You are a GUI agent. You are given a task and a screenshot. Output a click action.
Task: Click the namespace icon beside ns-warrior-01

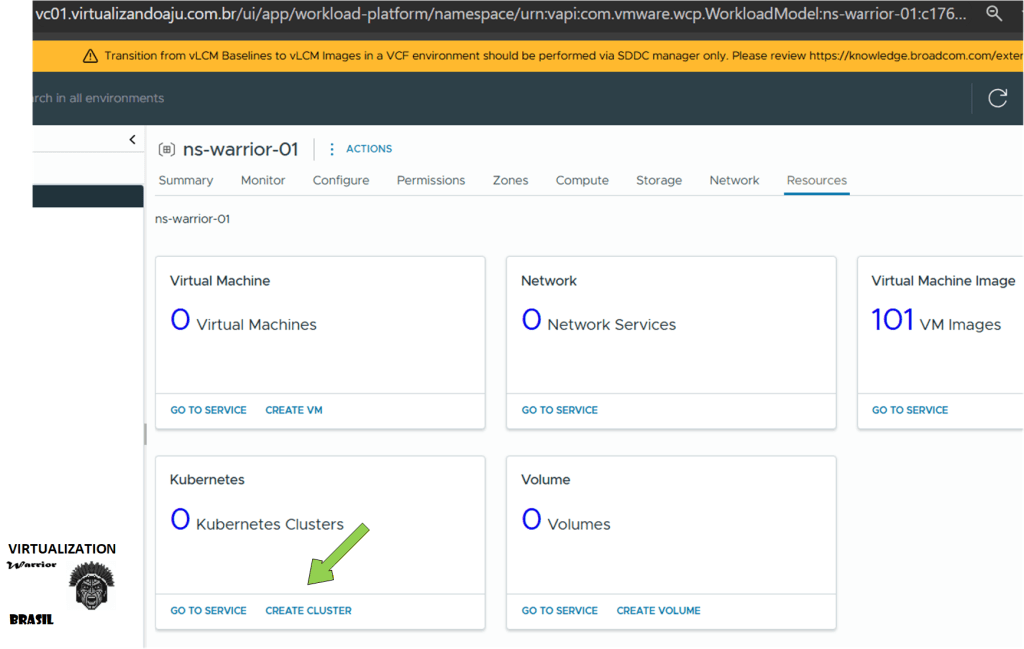(166, 150)
